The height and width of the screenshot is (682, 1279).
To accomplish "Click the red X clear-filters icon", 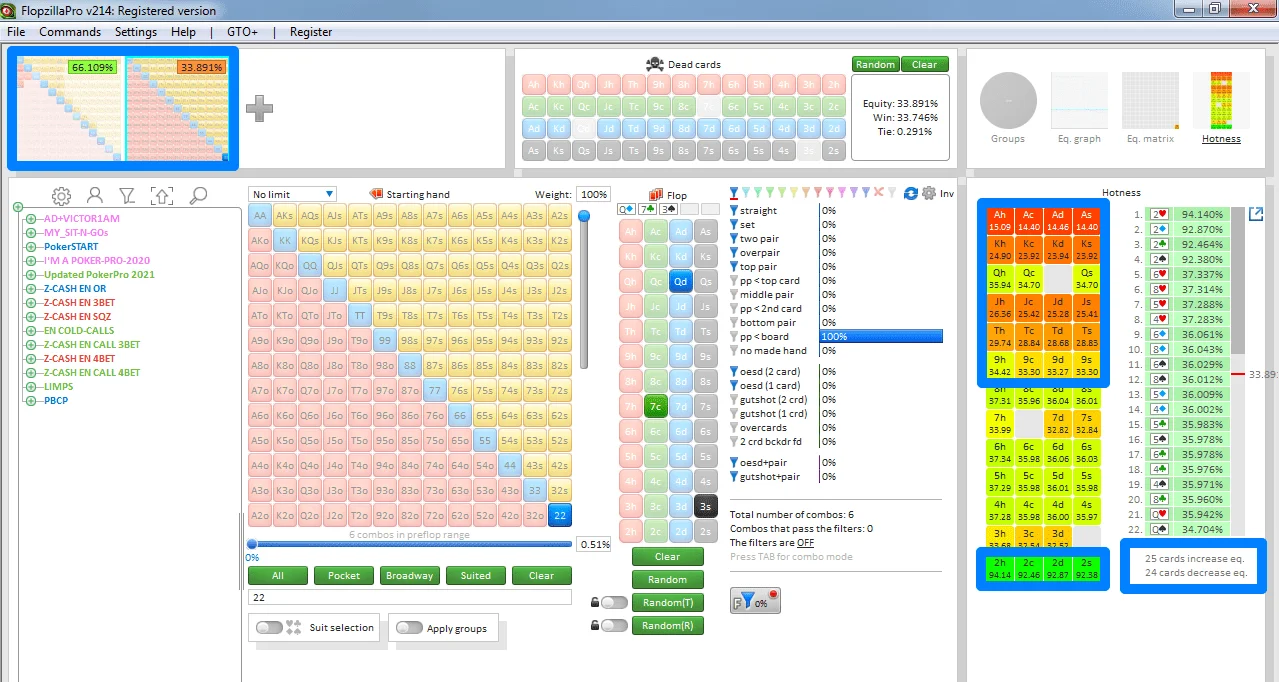I will 879,193.
